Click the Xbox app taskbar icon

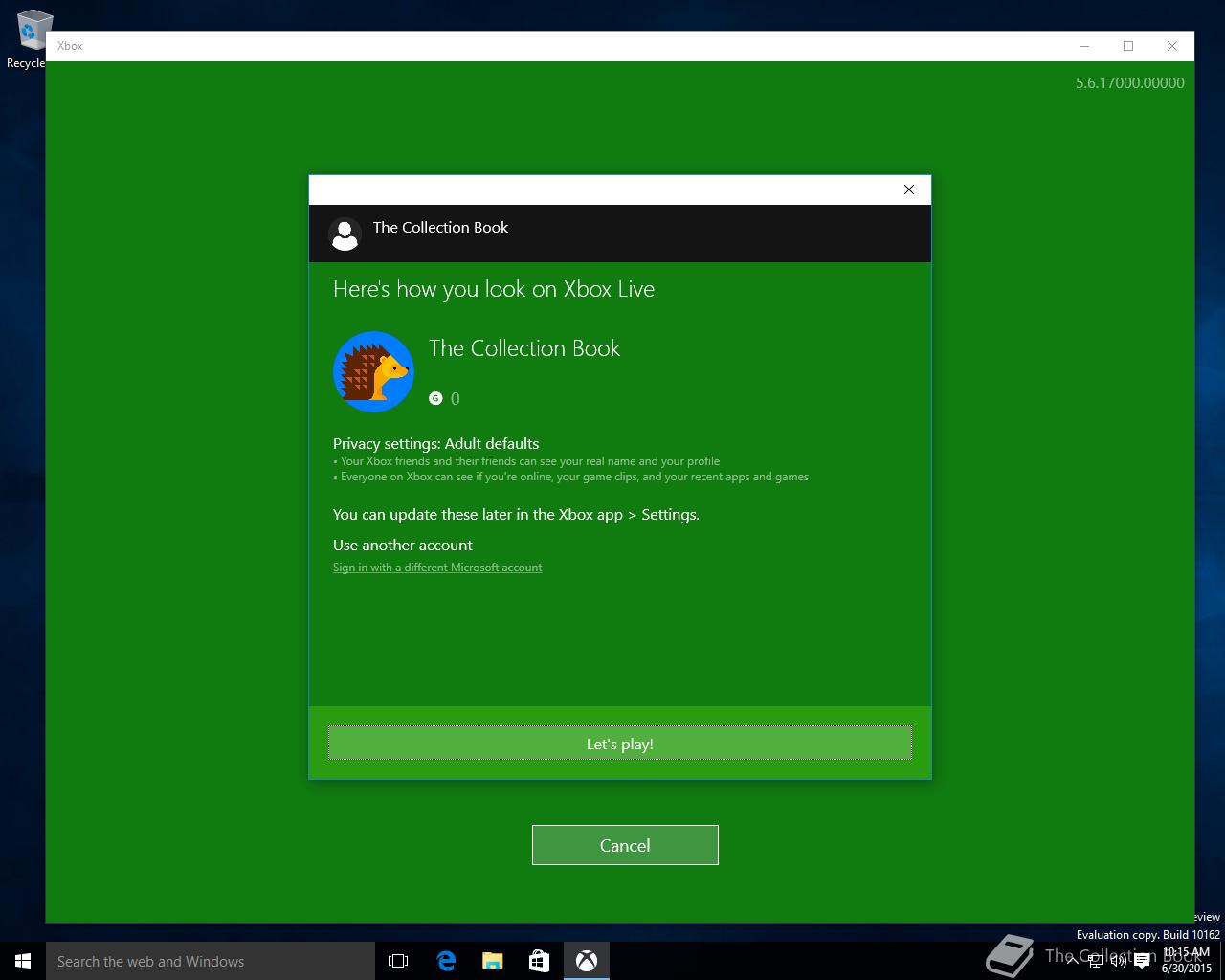pos(587,961)
